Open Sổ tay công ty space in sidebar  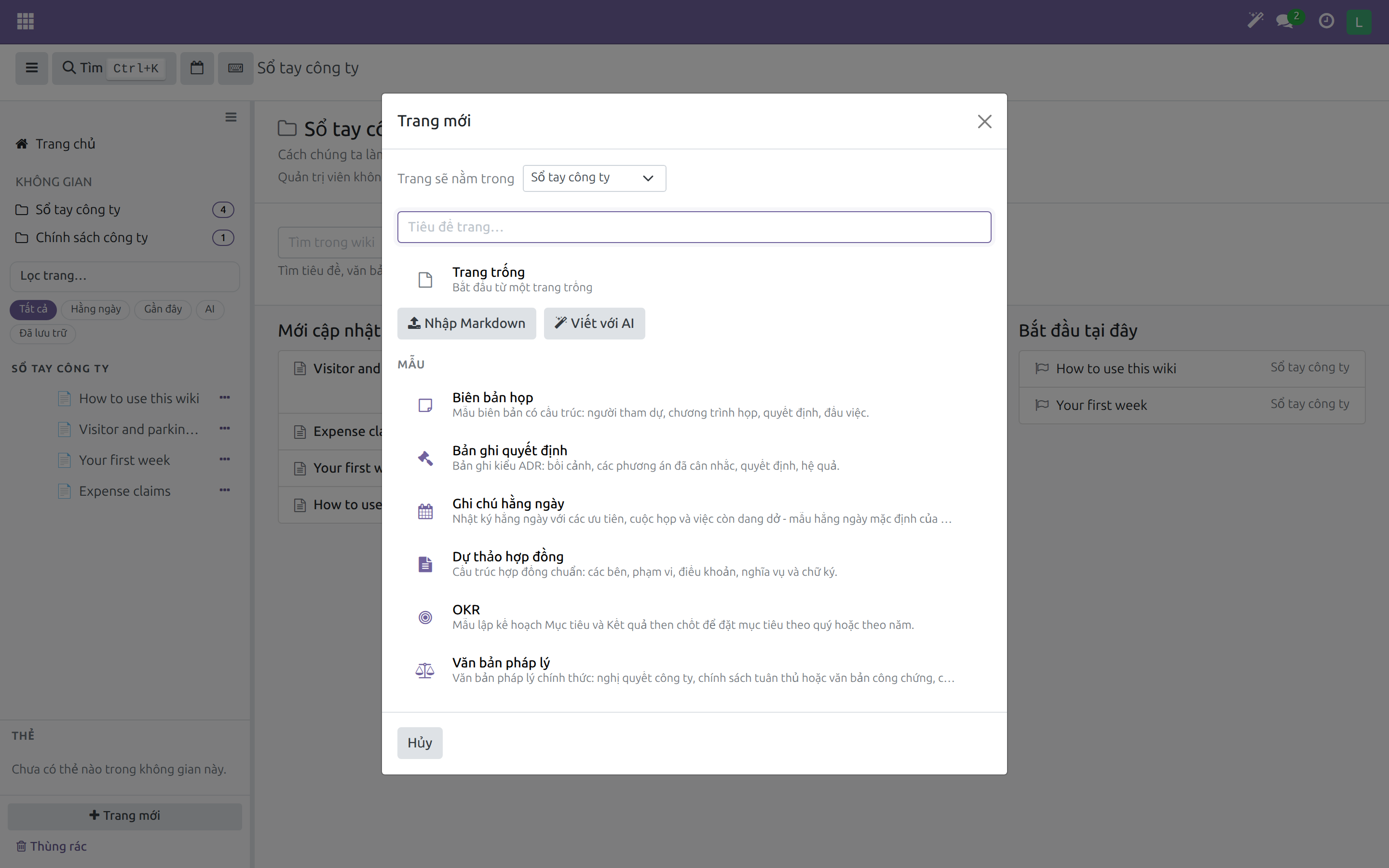click(x=124, y=210)
